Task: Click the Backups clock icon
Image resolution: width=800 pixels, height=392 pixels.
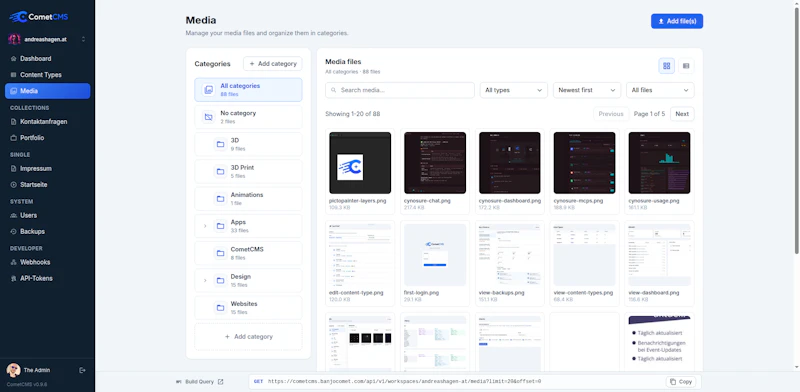Action: point(13,232)
